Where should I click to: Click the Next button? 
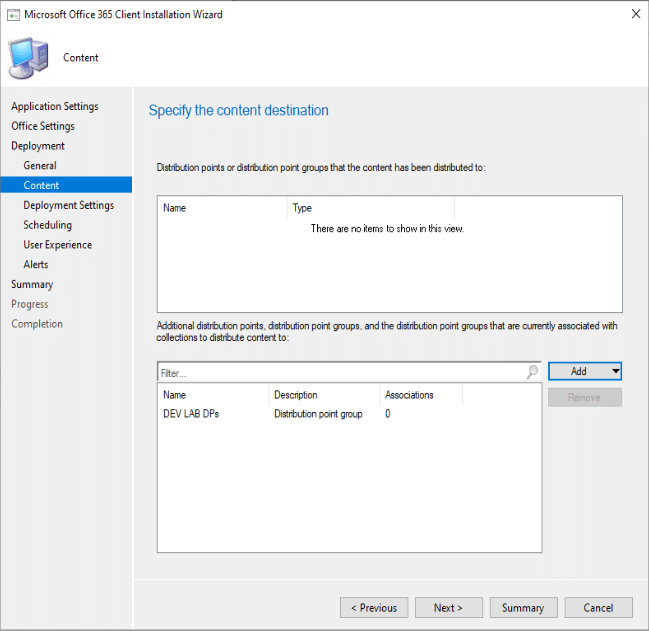(x=447, y=608)
